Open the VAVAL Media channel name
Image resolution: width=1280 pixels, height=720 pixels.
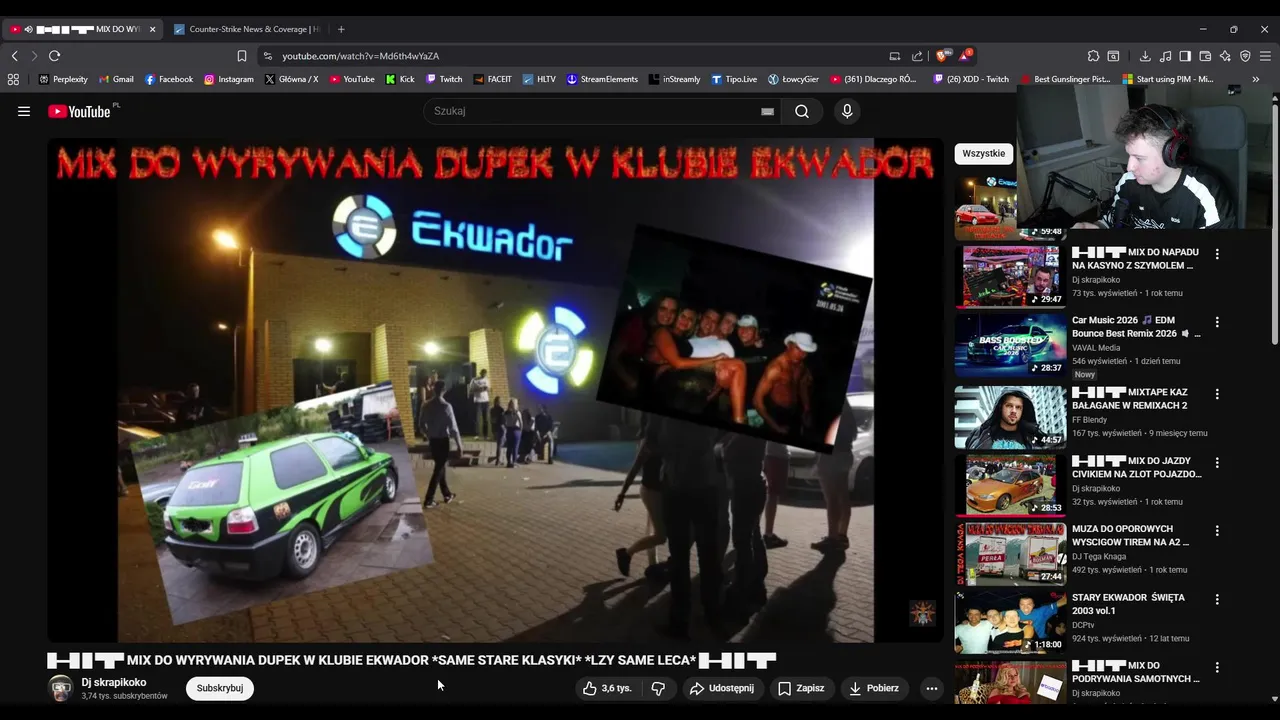coord(1096,348)
